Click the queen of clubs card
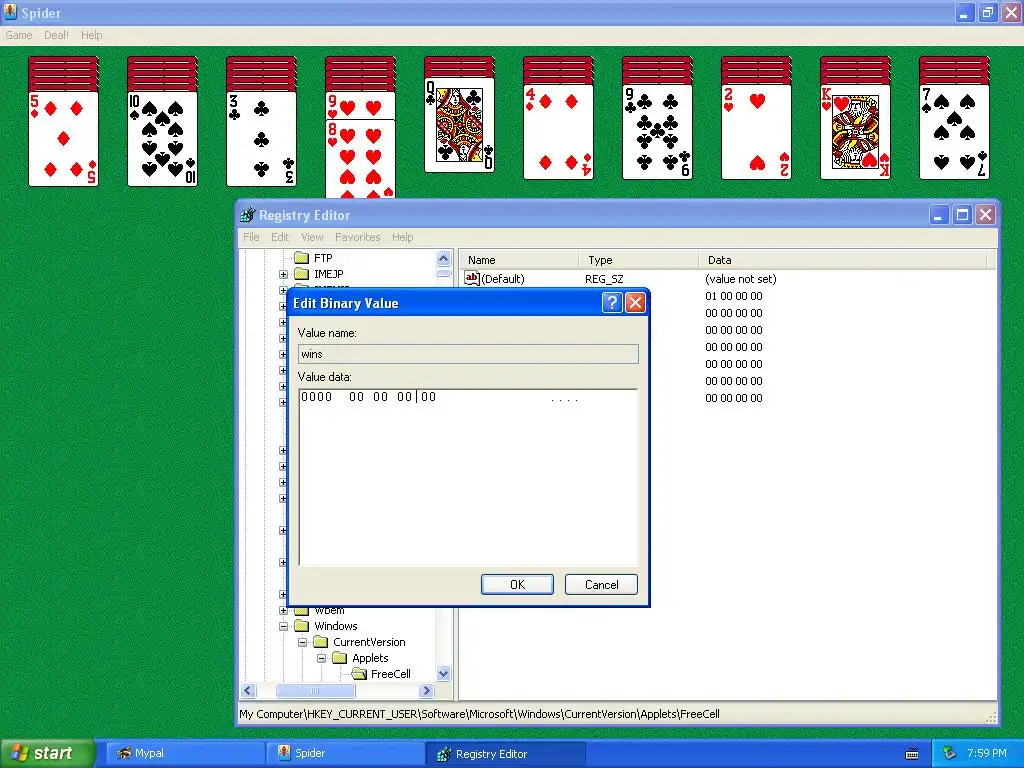1024x768 pixels. (x=459, y=125)
